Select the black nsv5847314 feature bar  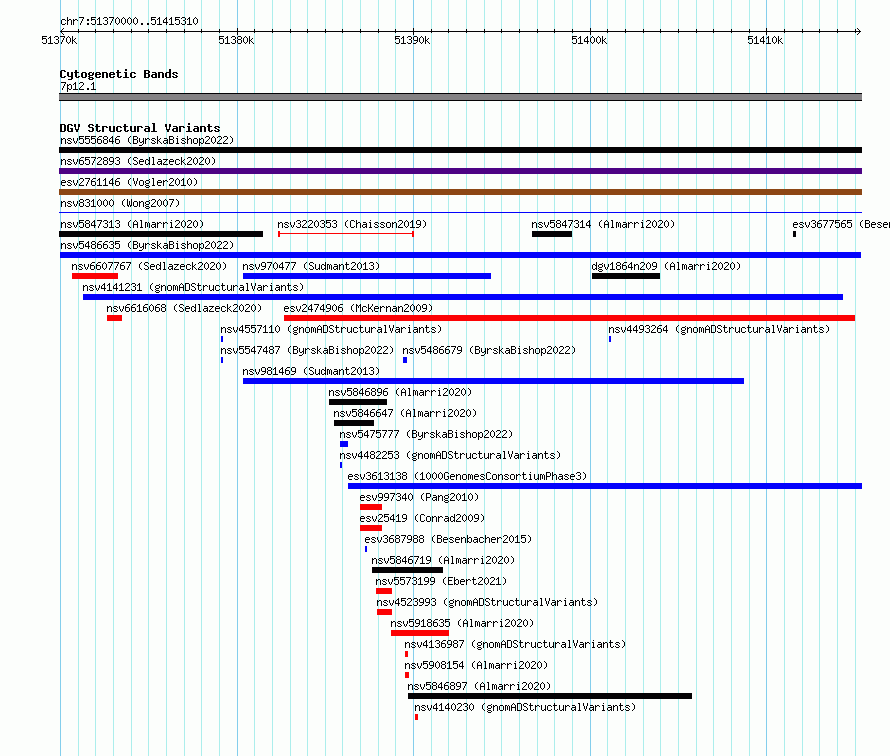tap(552, 234)
